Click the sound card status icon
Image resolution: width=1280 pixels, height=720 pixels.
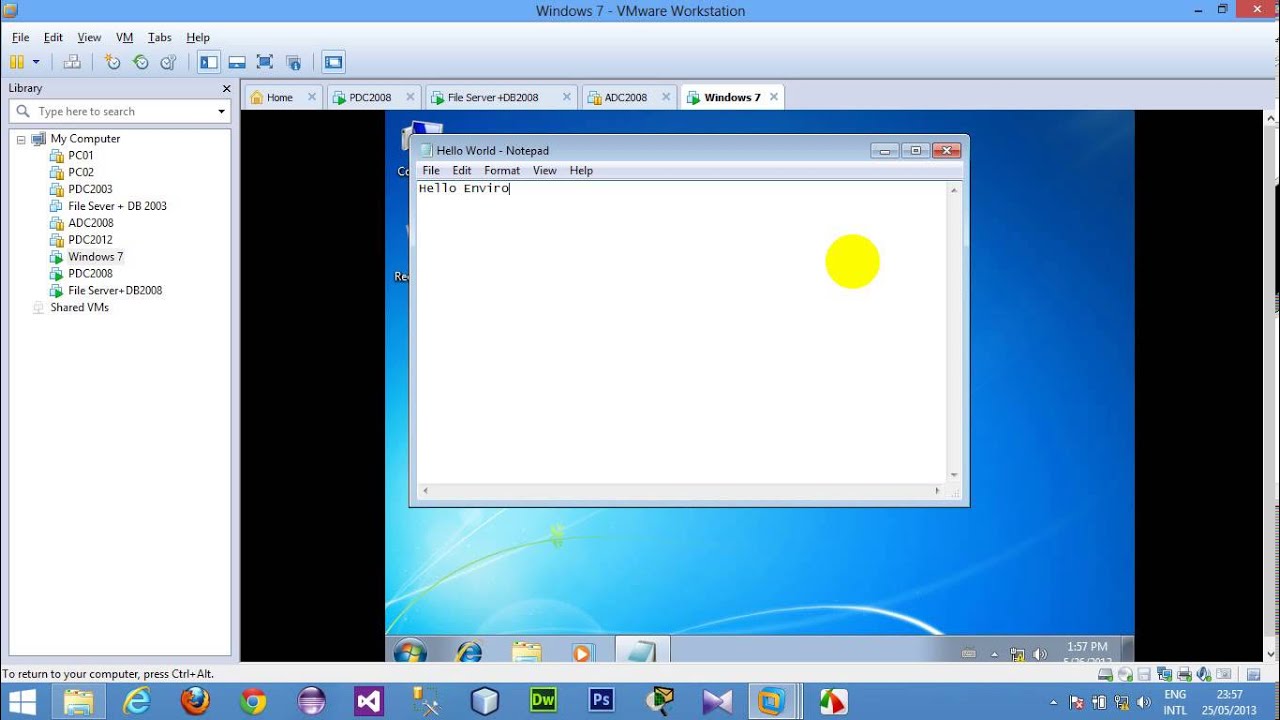pos(1204,674)
